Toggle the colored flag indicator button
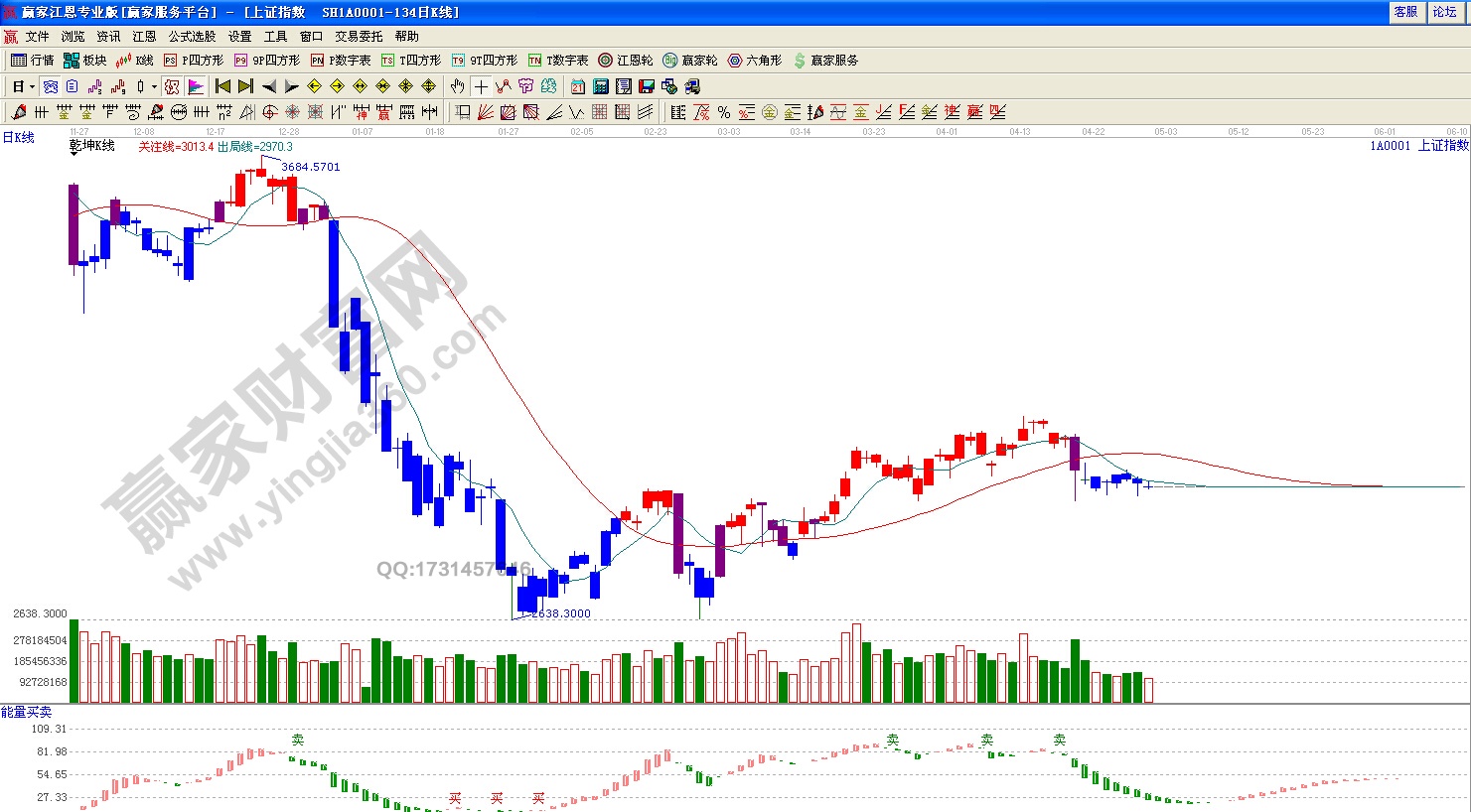Viewport: 1471px width, 812px height. click(196, 86)
